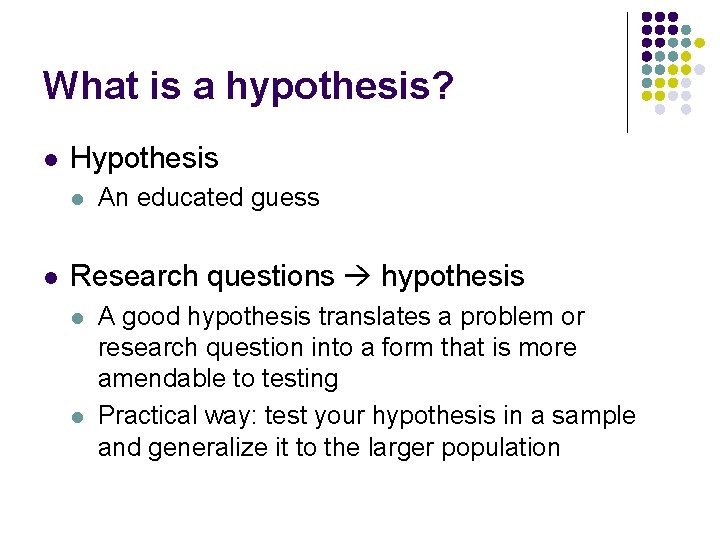Select the 'Research questions' heading text

pyautogui.click(x=202, y=276)
